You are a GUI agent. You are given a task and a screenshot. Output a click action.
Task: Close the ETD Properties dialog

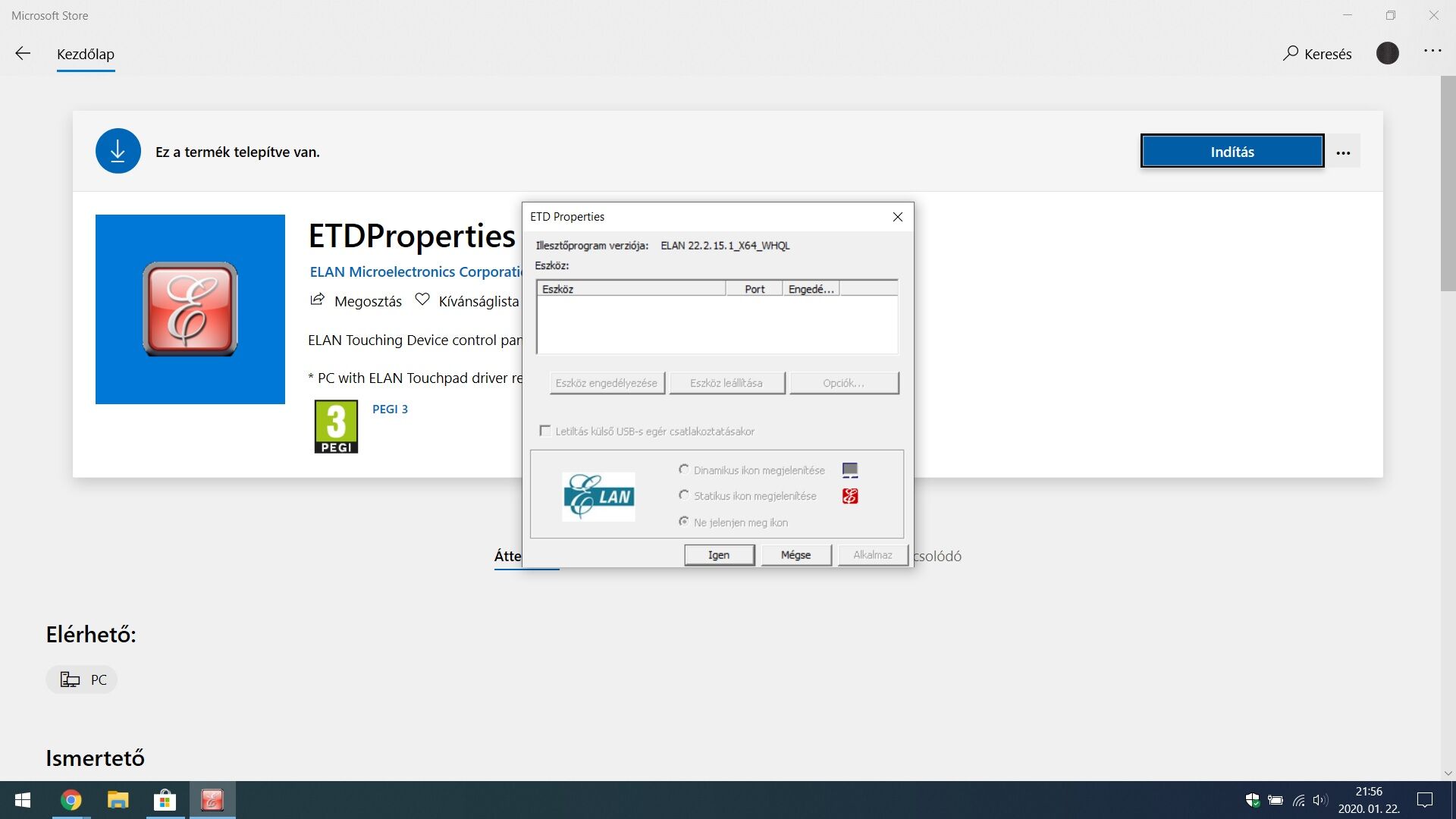point(898,217)
